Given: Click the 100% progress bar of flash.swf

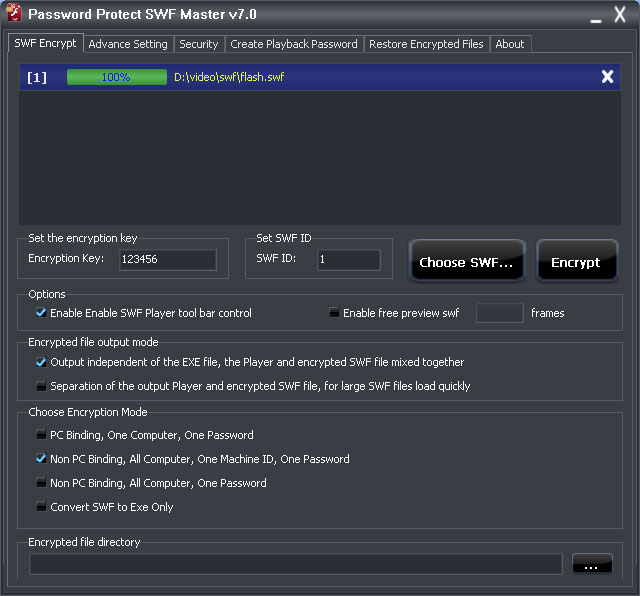Looking at the screenshot, I should coord(116,77).
